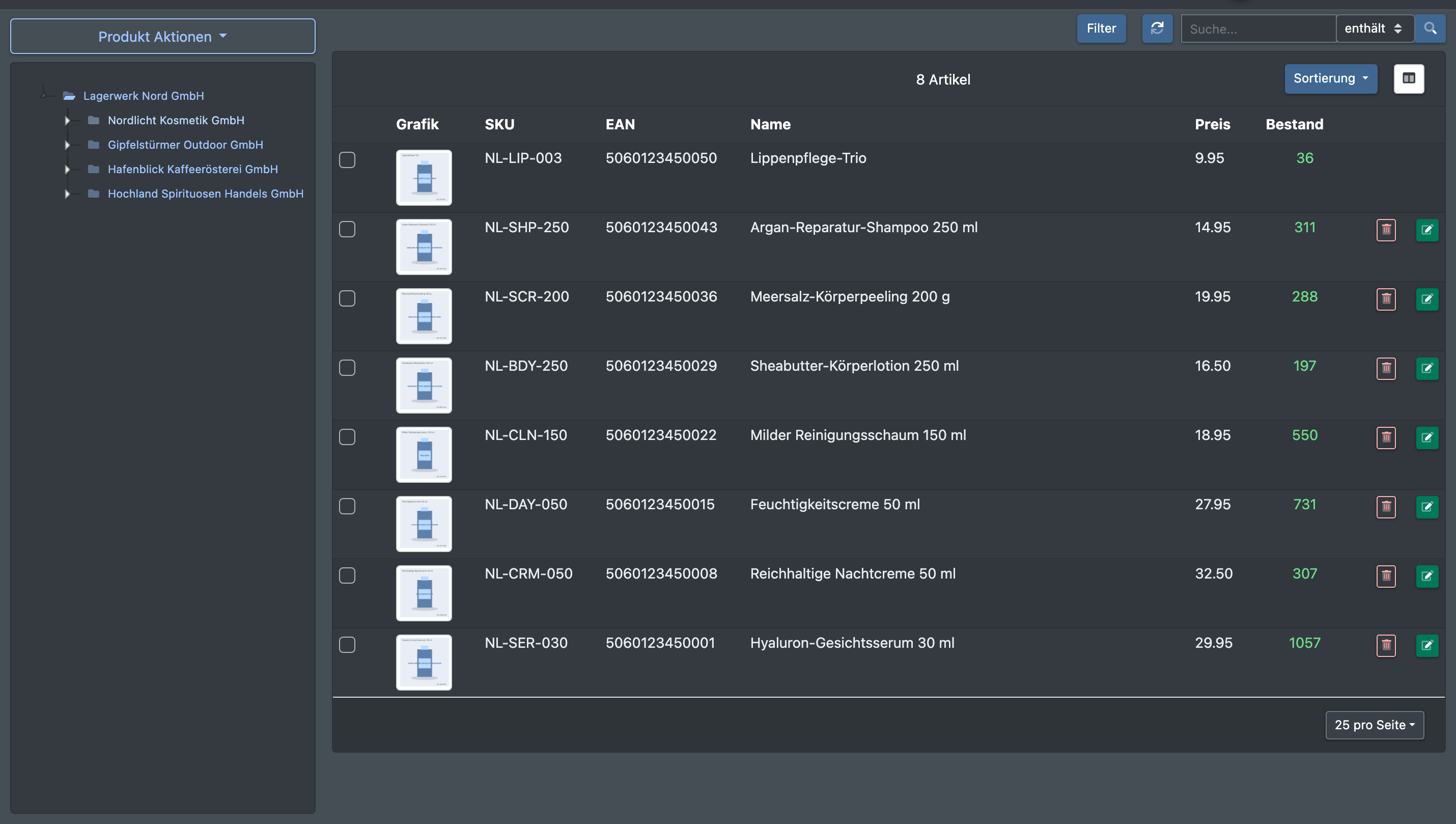The height and width of the screenshot is (824, 1456).
Task: Delete the Feuchtigkeitscreme 50 ml item
Action: click(x=1386, y=507)
